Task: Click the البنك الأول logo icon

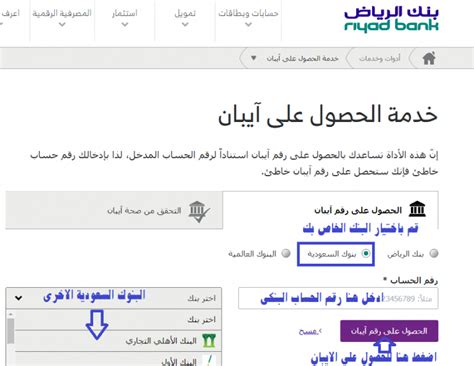Action: tap(210, 361)
